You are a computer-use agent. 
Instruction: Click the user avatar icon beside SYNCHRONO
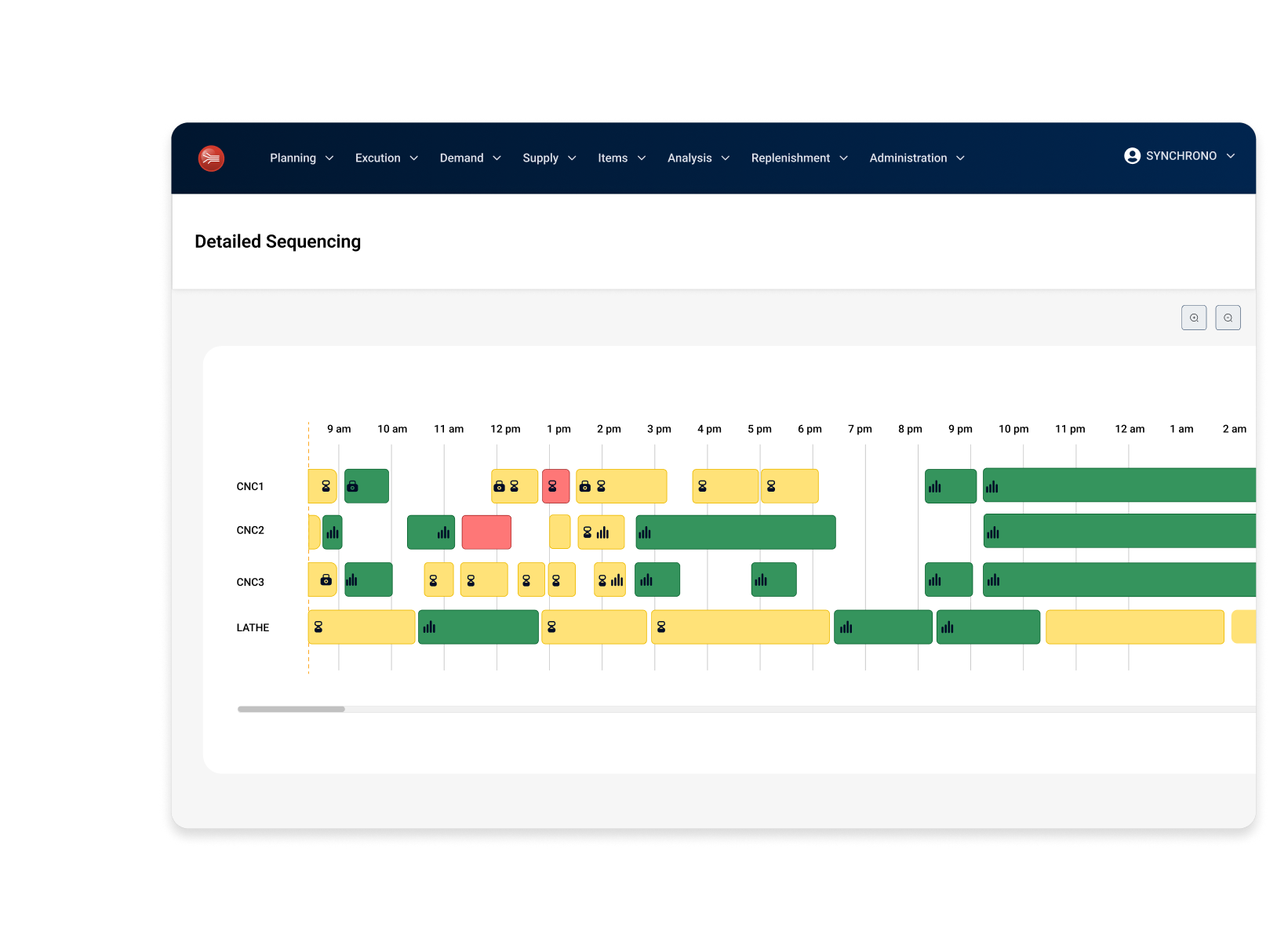(x=1132, y=156)
